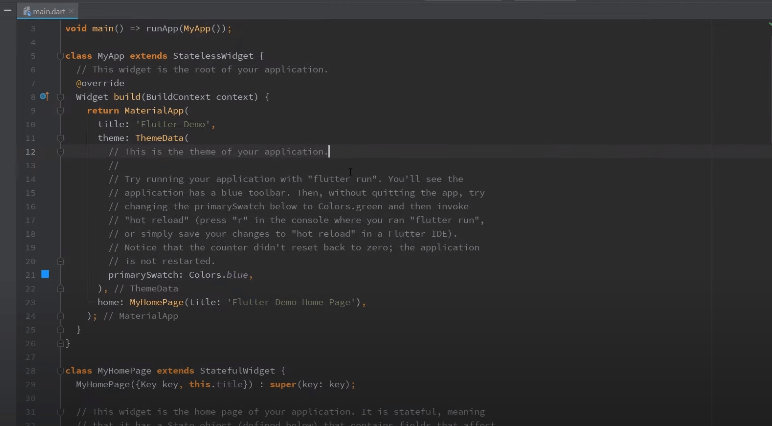This screenshot has height=426, width=772.
Task: Click the Dart file icon on main.dart tab
Action: [27, 11]
